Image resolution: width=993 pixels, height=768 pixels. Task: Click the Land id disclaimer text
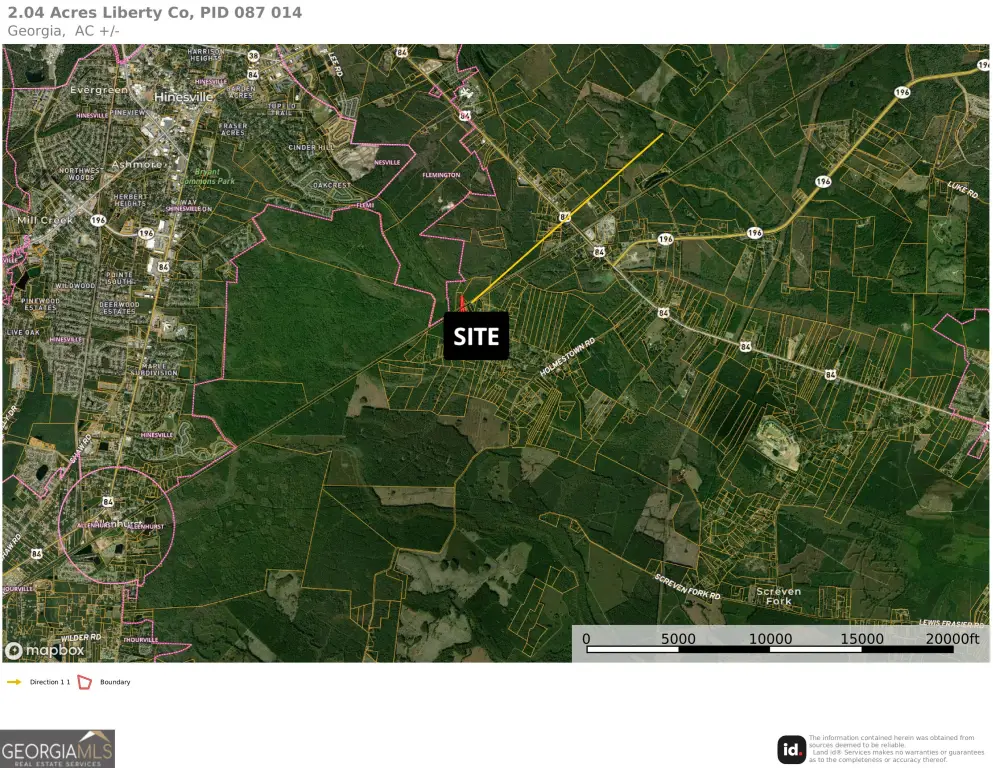click(x=896, y=748)
